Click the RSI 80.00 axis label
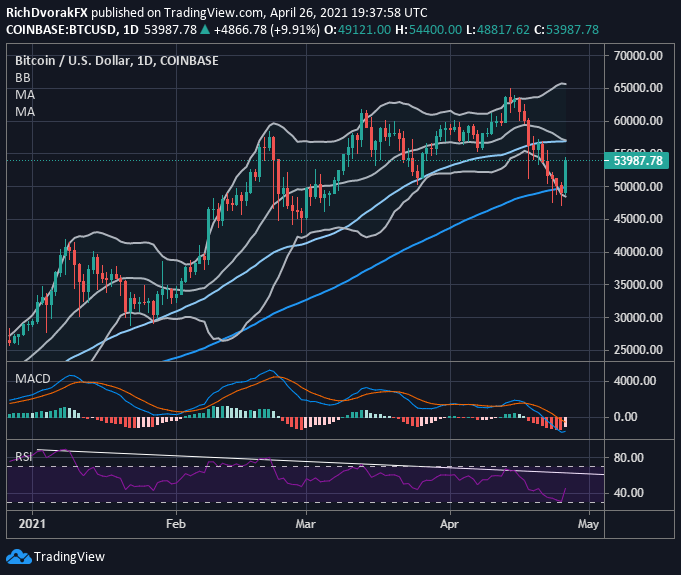 point(628,458)
